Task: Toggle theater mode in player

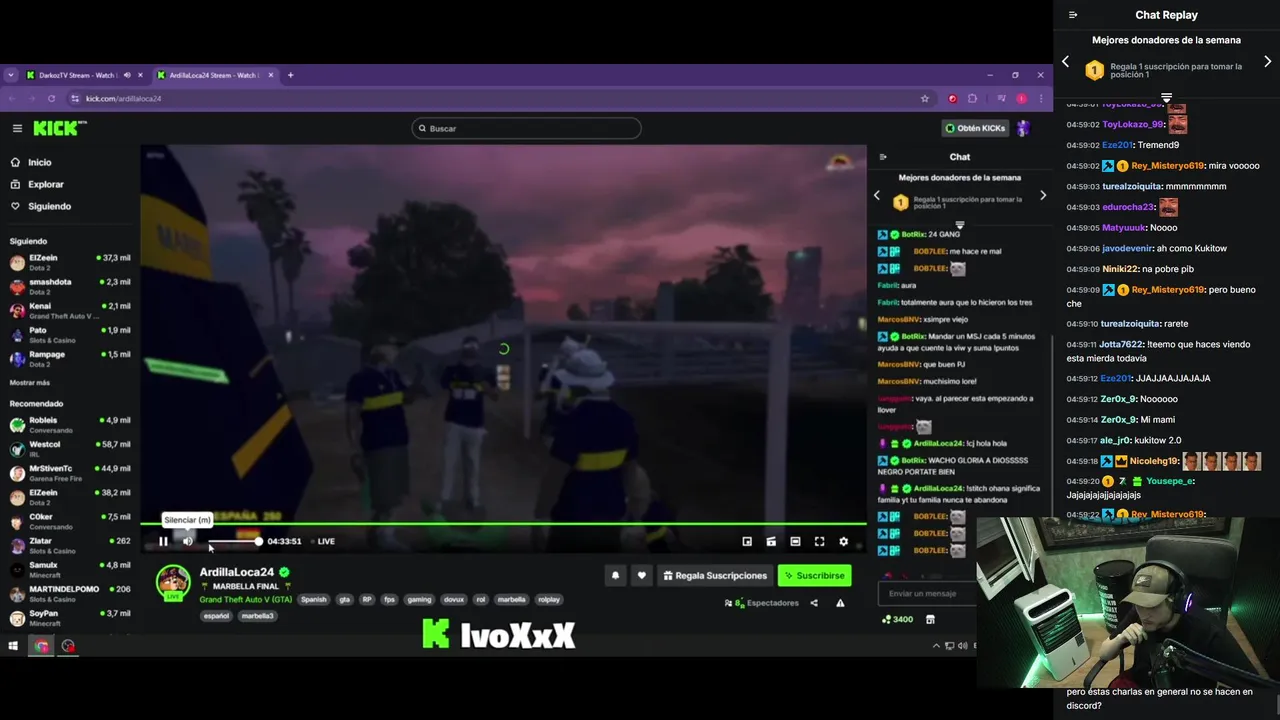Action: [795, 541]
